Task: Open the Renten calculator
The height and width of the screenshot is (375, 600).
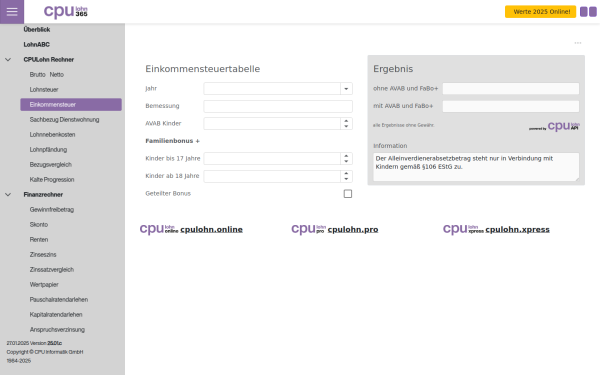Action: pos(39,240)
